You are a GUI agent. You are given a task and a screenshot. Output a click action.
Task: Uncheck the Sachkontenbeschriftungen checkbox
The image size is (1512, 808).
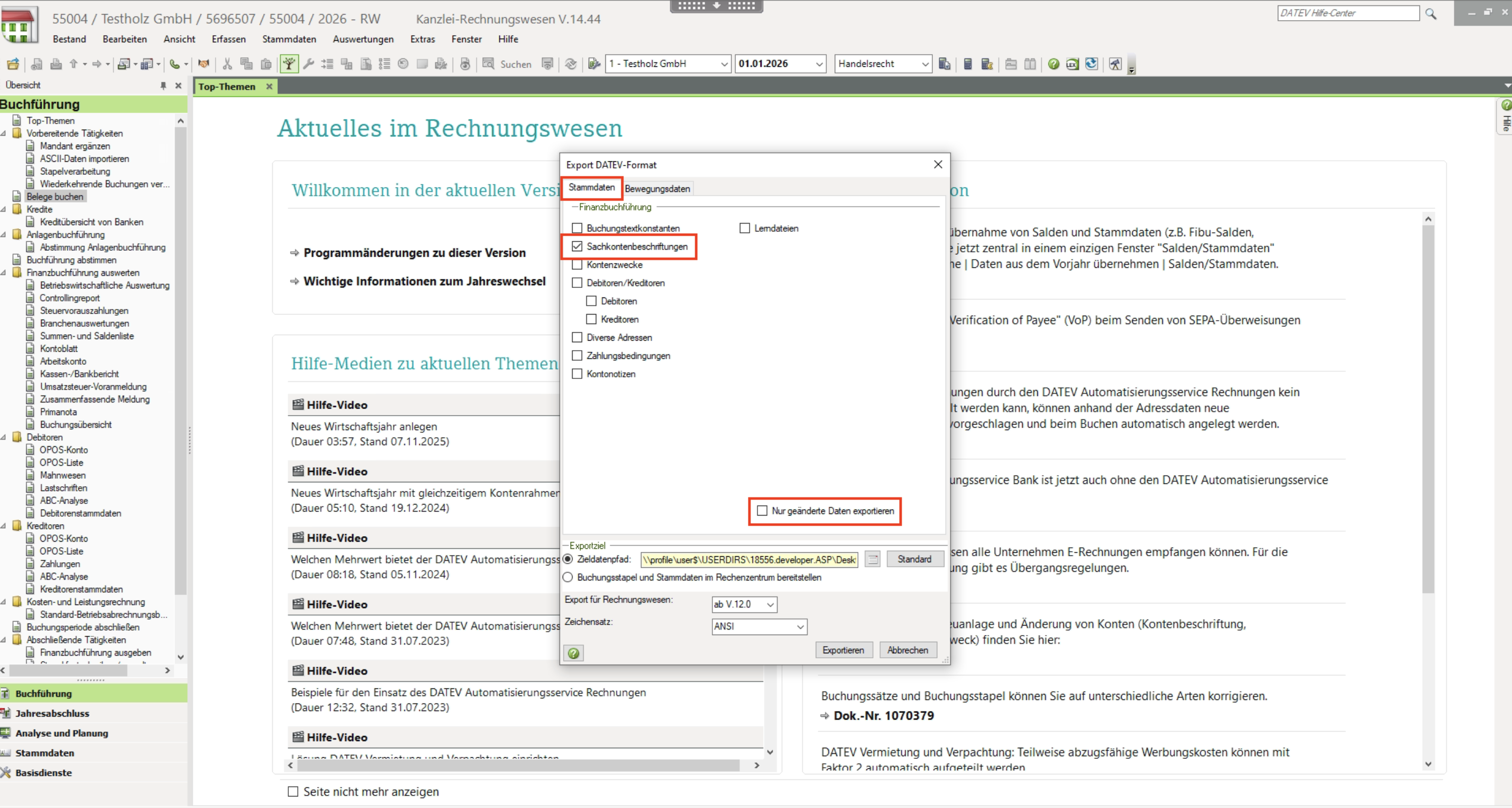(577, 246)
